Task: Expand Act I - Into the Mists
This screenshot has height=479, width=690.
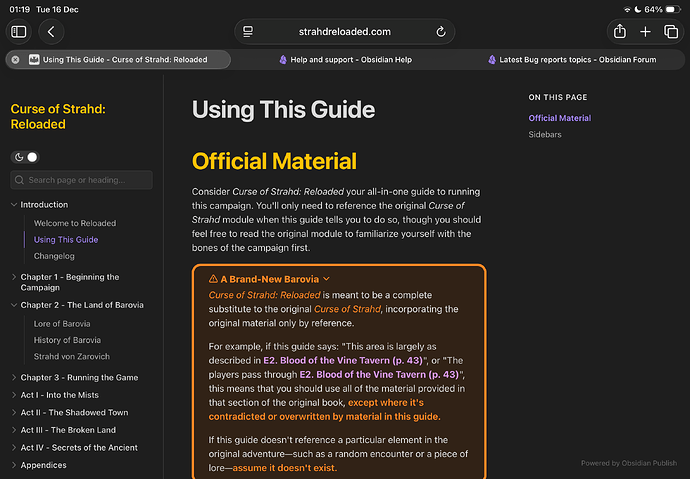Action: 13,395
